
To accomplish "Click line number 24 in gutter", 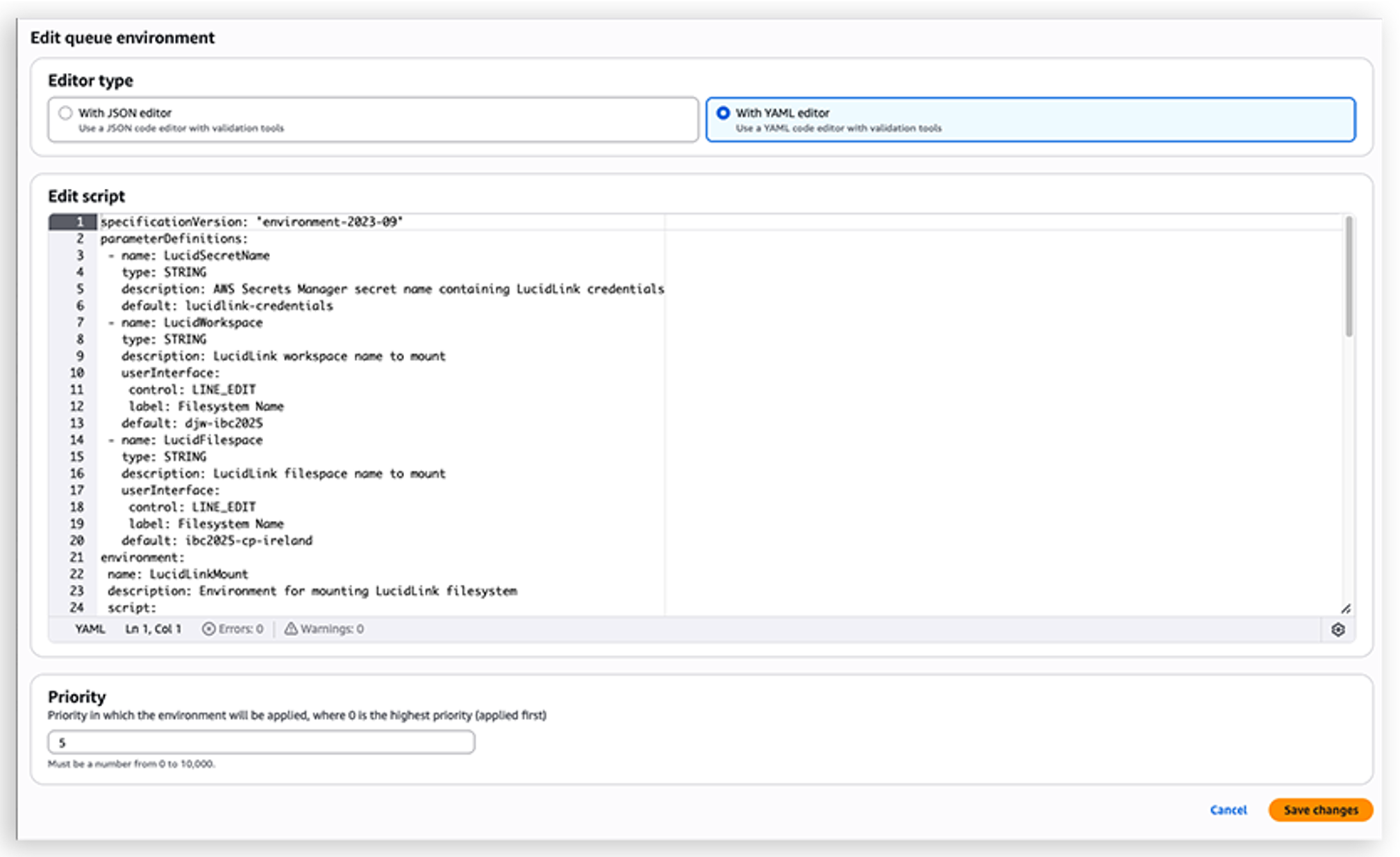I will [77, 608].
